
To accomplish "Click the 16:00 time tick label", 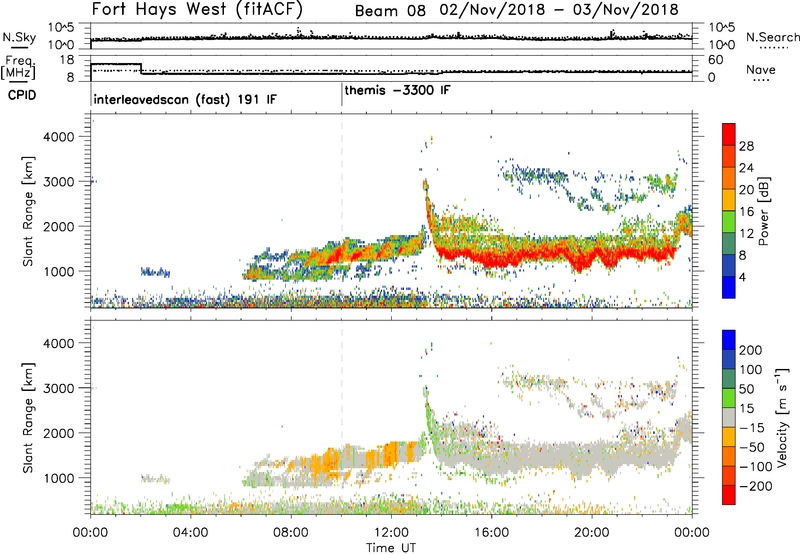I will point(491,533).
